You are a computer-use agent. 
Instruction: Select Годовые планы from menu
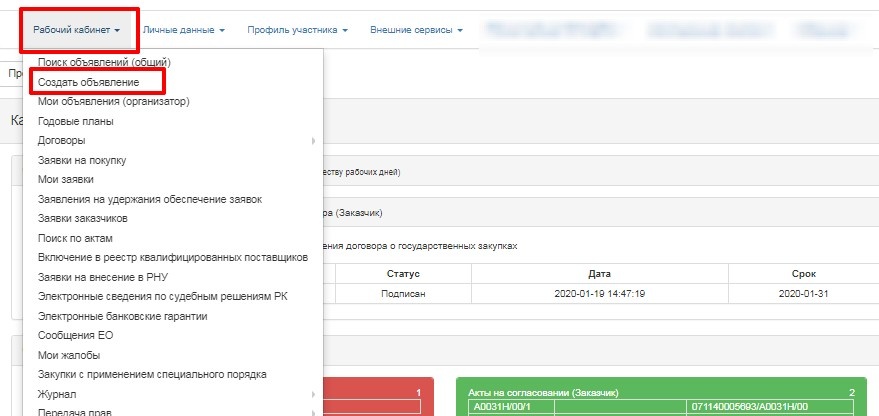pos(75,121)
